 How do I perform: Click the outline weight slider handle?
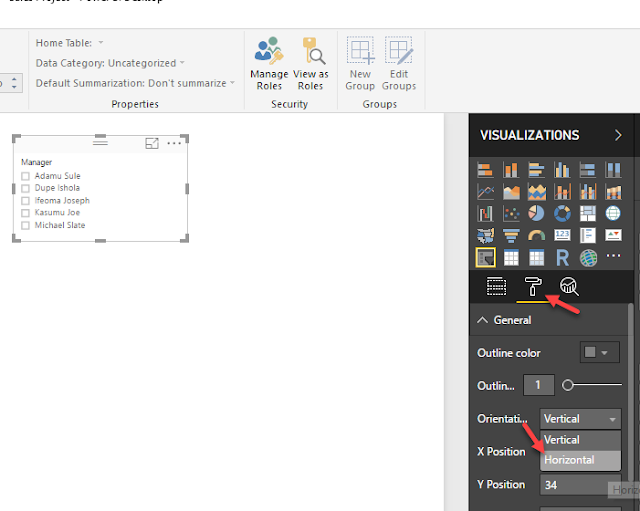(567, 385)
